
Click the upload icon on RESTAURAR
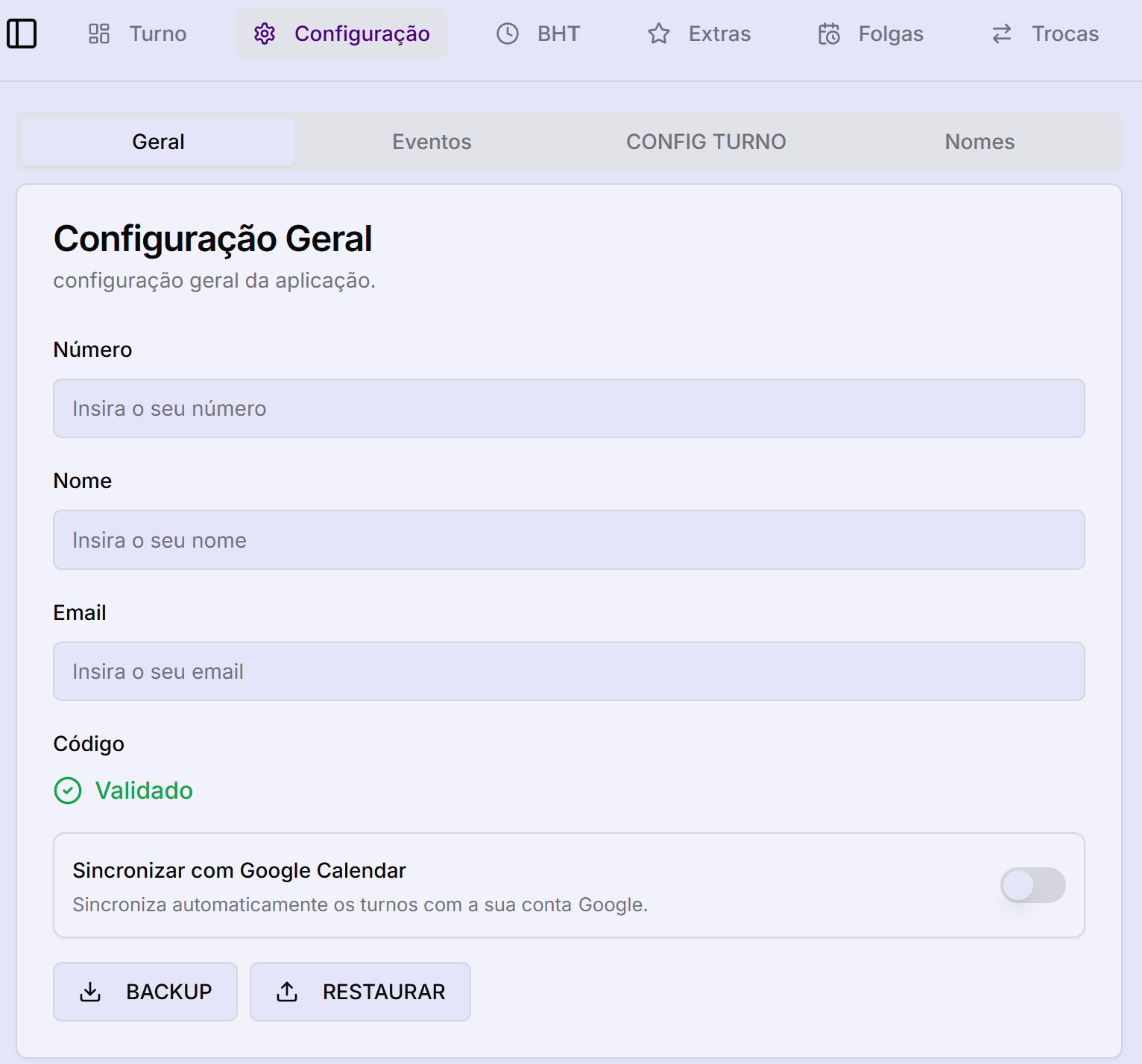[287, 992]
